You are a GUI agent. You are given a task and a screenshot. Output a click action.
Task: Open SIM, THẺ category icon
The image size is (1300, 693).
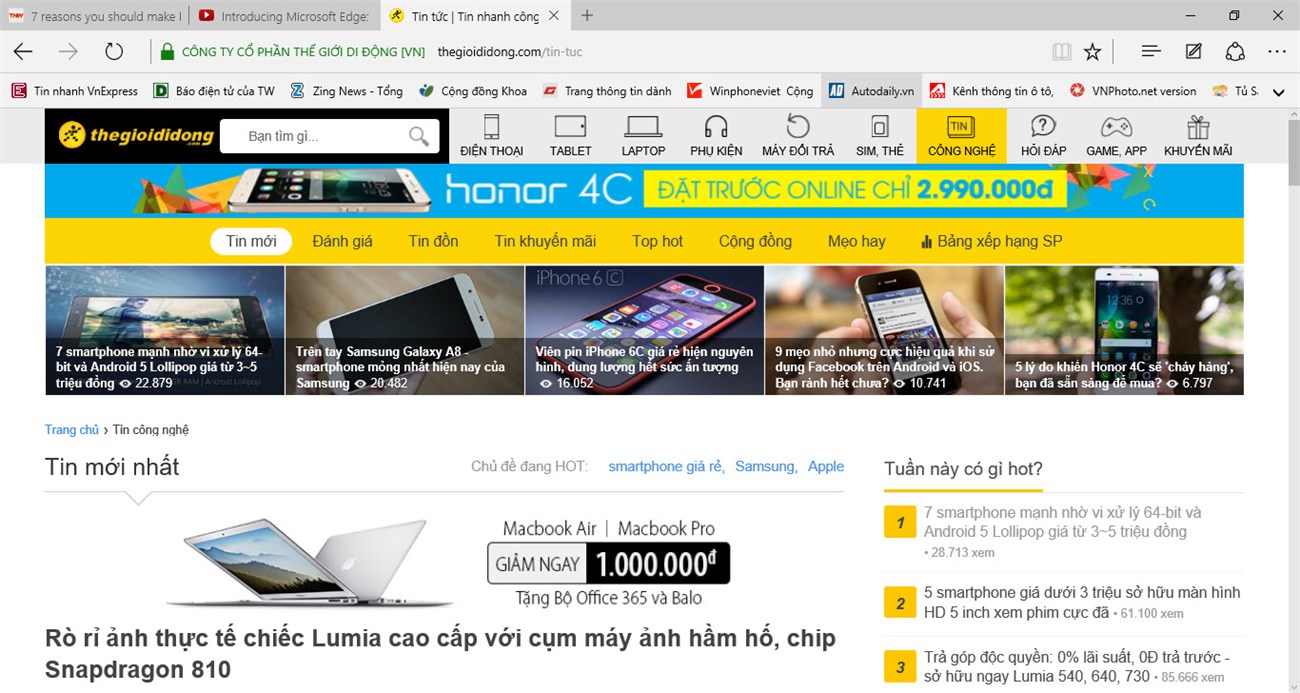879,136
